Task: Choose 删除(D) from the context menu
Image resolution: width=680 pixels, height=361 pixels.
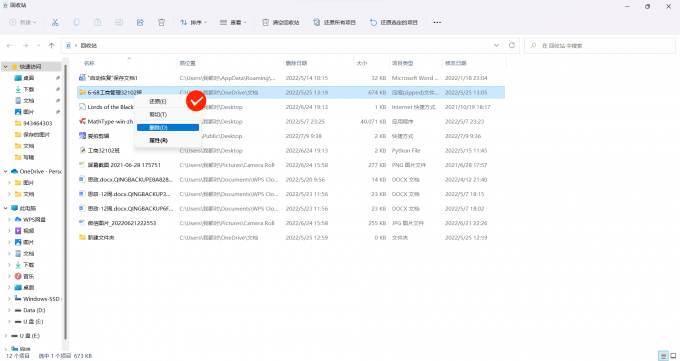Action: point(168,128)
